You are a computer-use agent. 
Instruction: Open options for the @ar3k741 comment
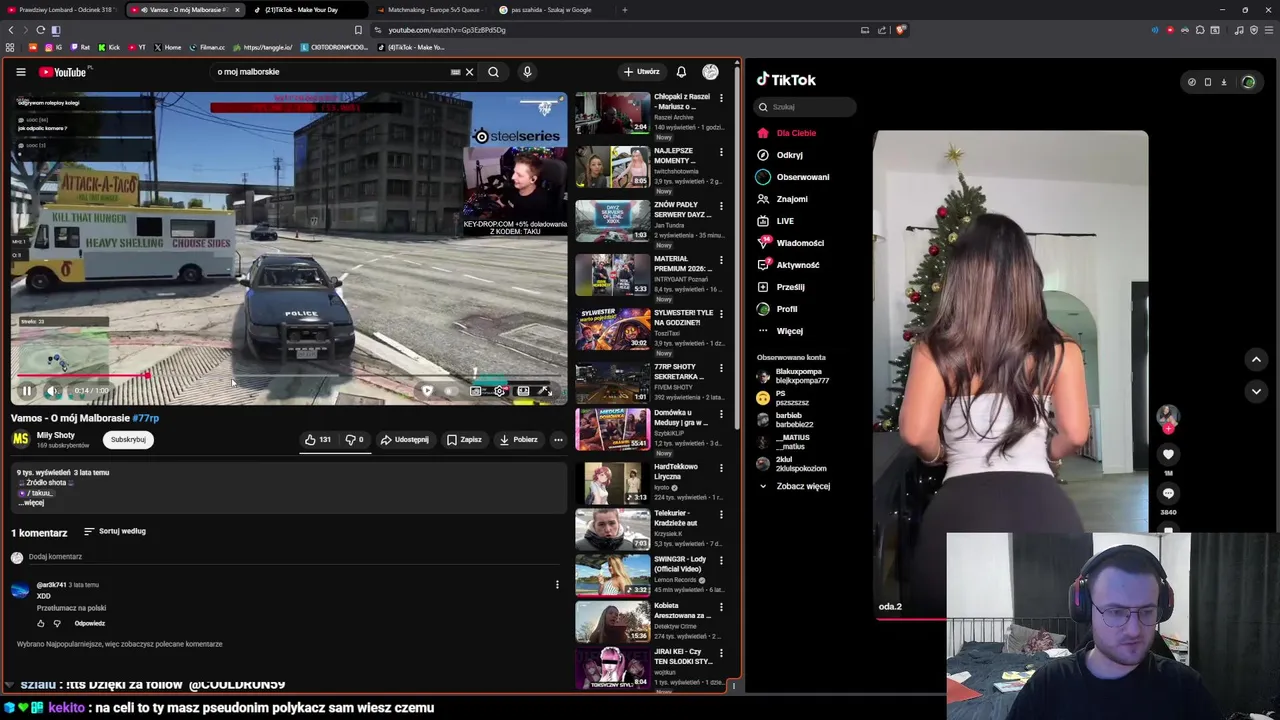557,585
